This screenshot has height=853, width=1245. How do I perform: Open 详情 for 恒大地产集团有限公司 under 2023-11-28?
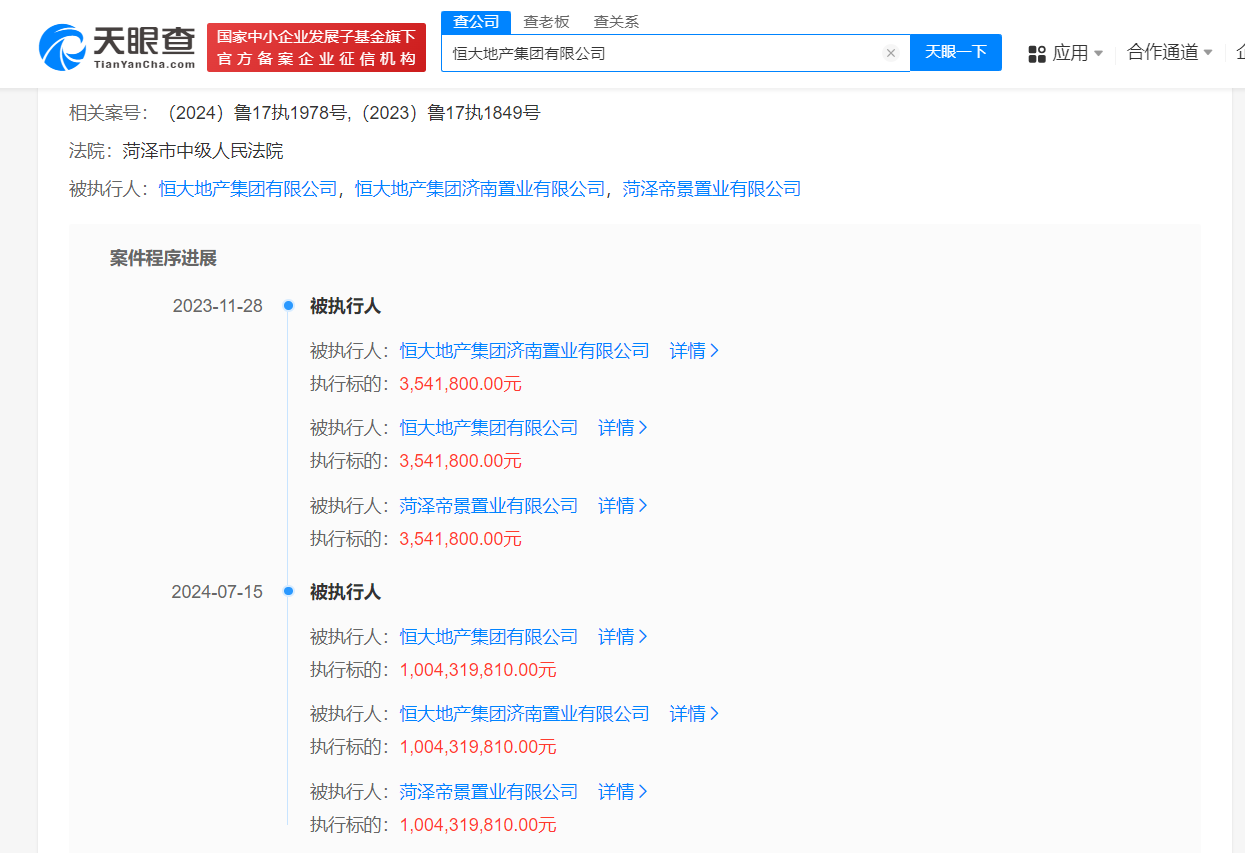(x=622, y=428)
